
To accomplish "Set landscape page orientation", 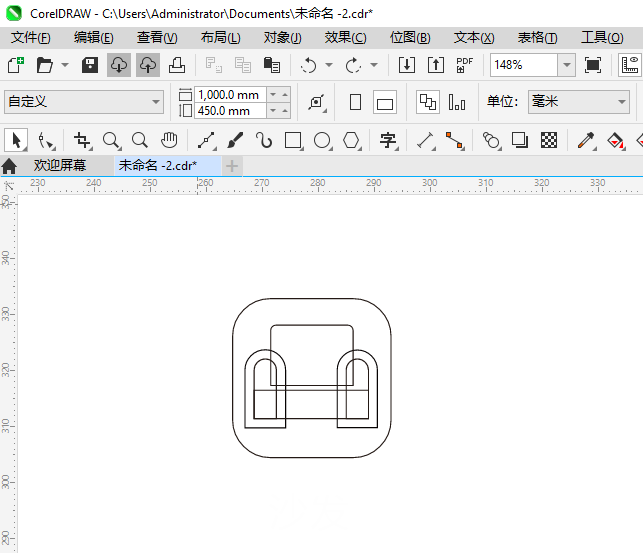I will (x=385, y=102).
